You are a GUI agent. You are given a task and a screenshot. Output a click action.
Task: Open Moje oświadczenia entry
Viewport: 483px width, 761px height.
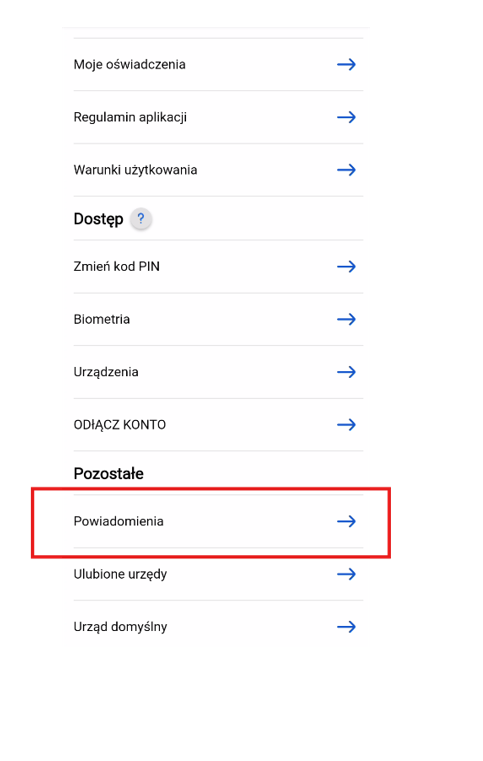point(130,65)
